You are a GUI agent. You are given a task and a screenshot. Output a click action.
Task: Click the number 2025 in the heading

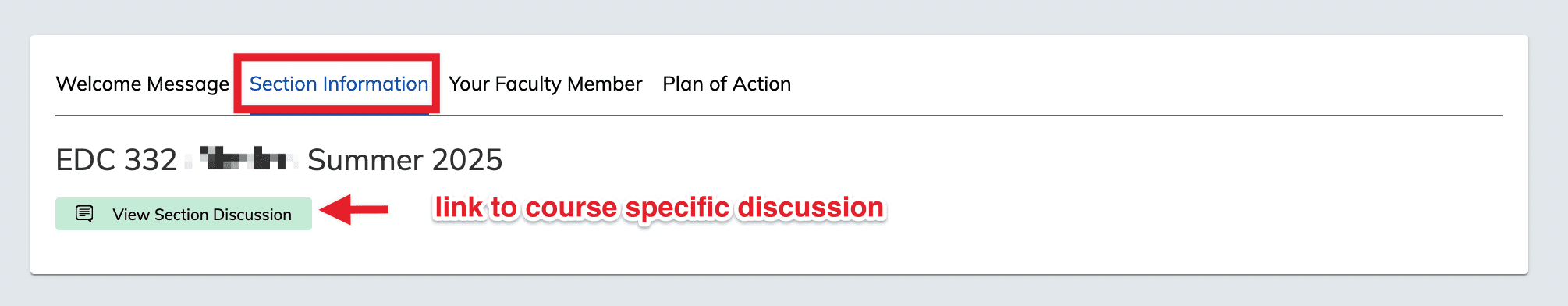(467, 160)
